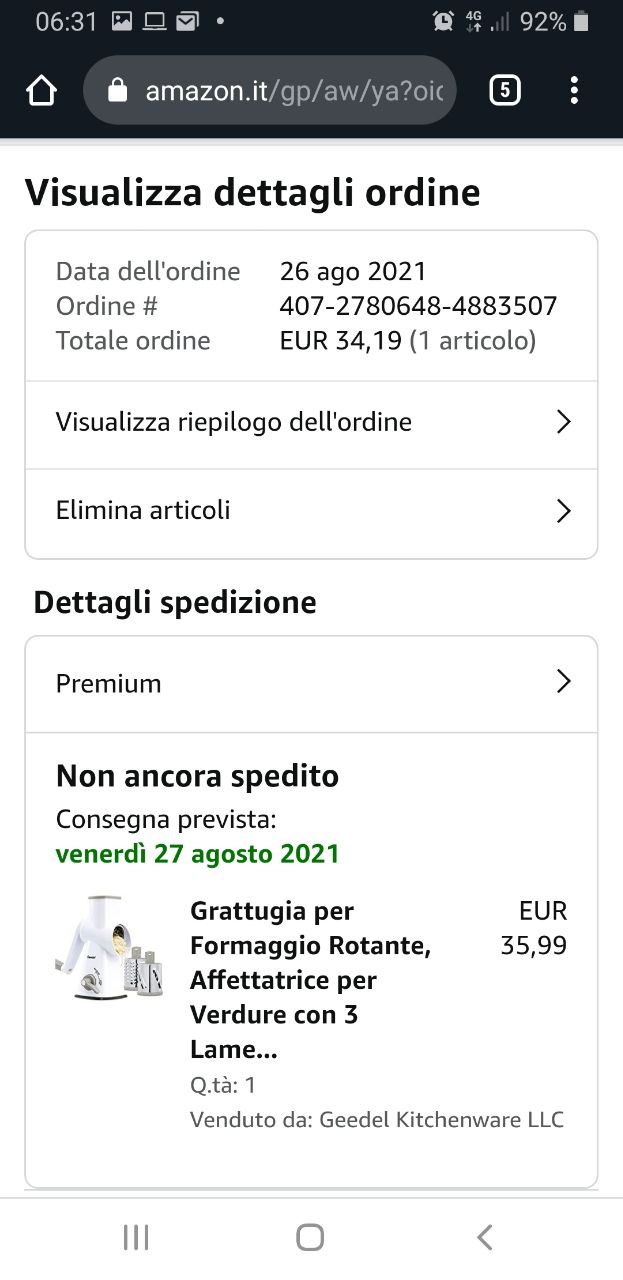
Task: Tap the alarm icon in status bar
Action: (443, 21)
